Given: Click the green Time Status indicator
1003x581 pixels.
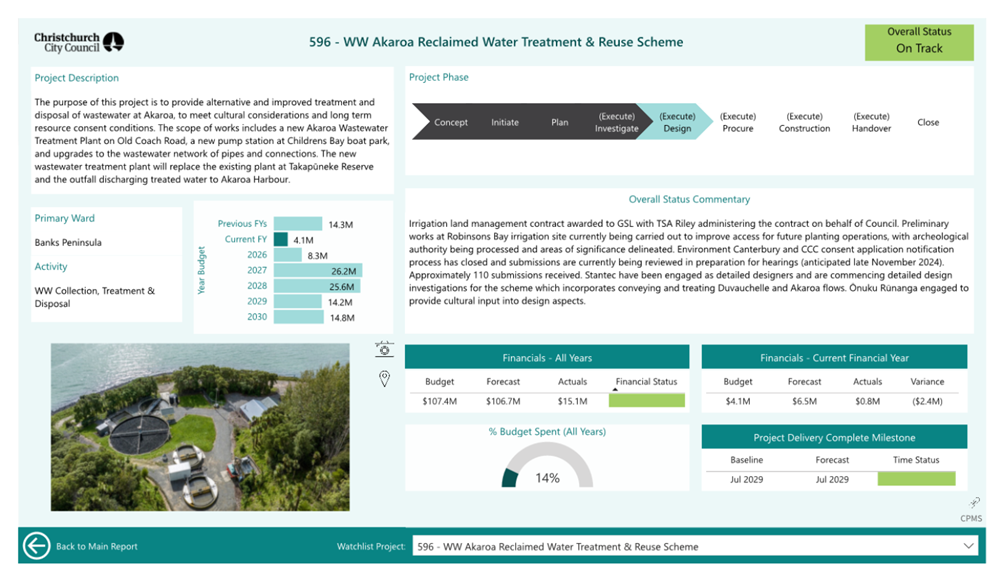Looking at the screenshot, I should (916, 479).
